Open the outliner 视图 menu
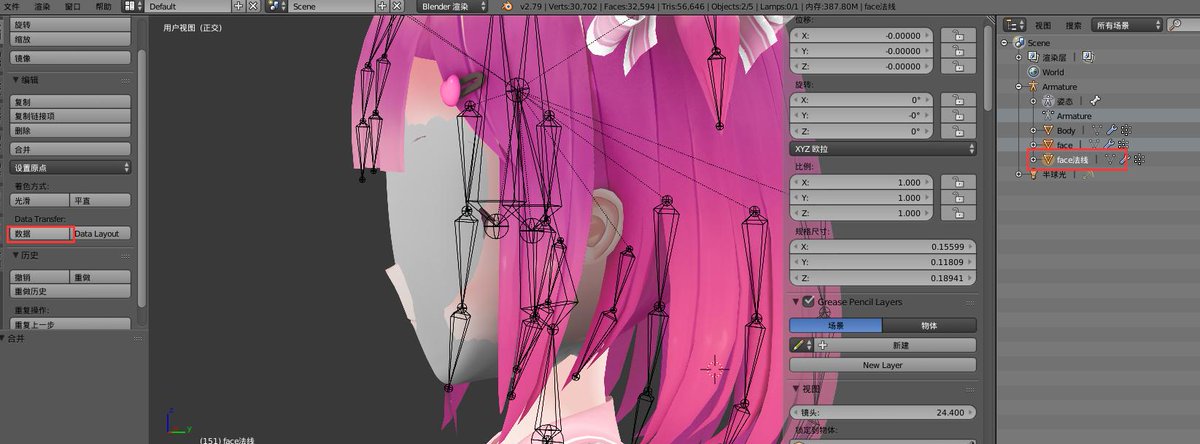Image resolution: width=1200 pixels, height=444 pixels. point(1043,24)
